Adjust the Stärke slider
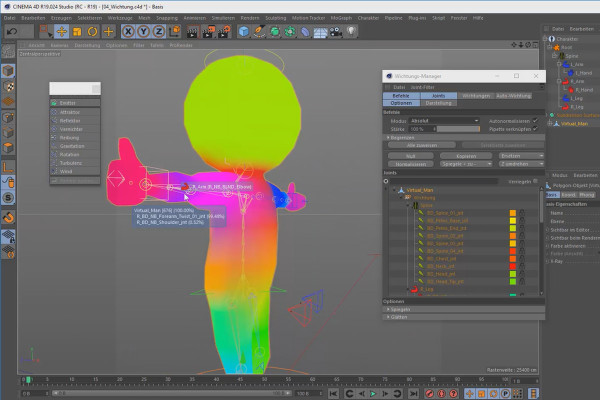This screenshot has width=600, height=400. tap(458, 129)
